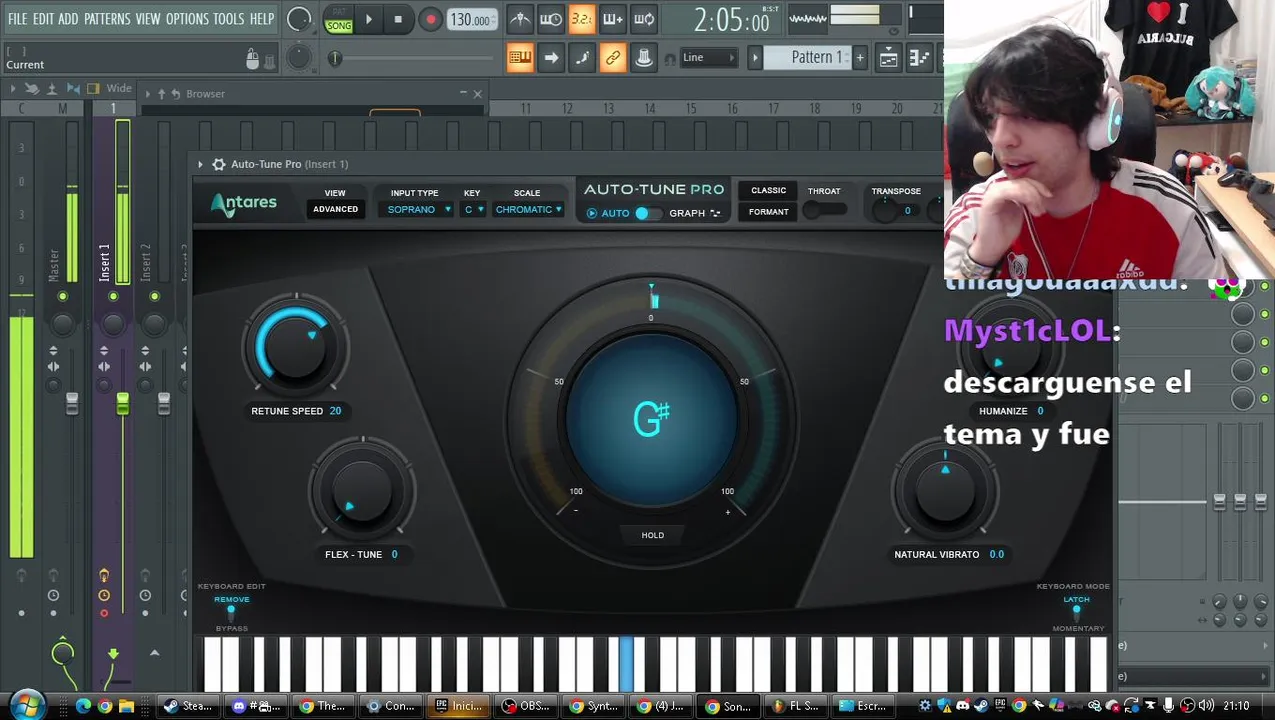The image size is (1275, 720).
Task: Toggle overdub/blend recording icon
Action: [x=612, y=19]
